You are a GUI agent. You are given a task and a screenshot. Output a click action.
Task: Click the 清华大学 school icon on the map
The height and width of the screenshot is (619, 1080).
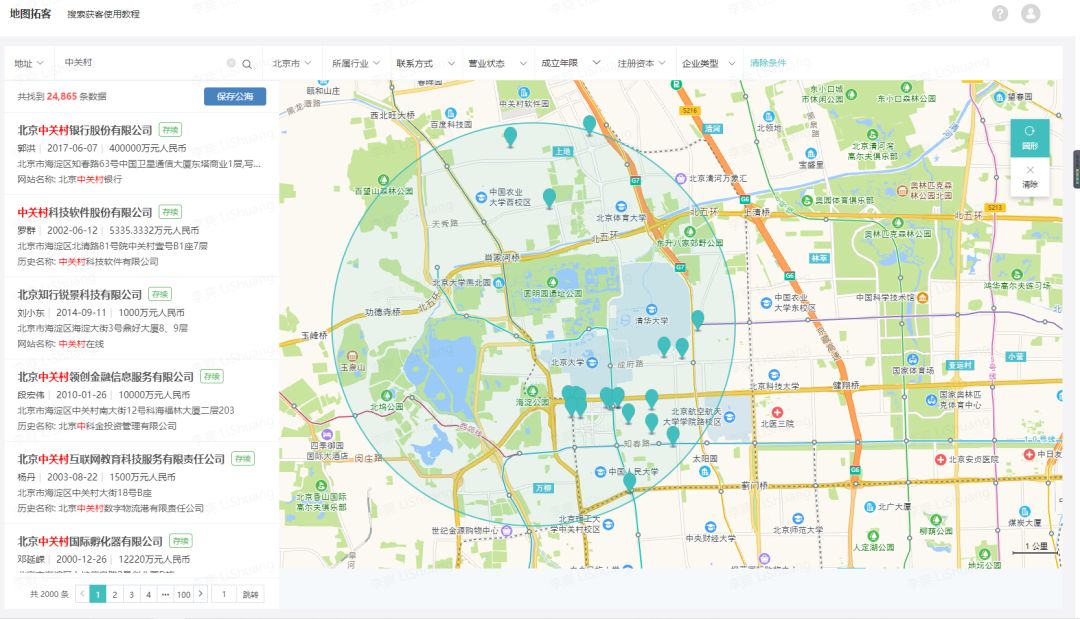click(651, 310)
